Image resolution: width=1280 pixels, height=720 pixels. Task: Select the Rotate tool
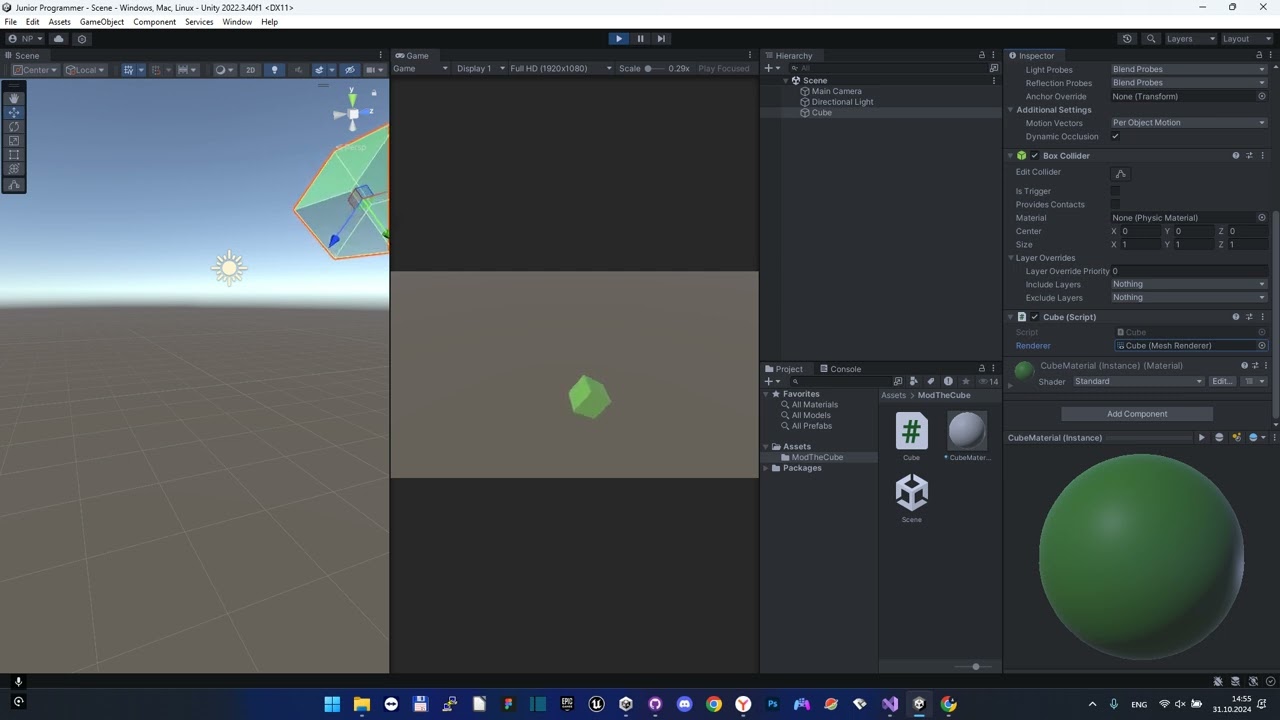14,127
